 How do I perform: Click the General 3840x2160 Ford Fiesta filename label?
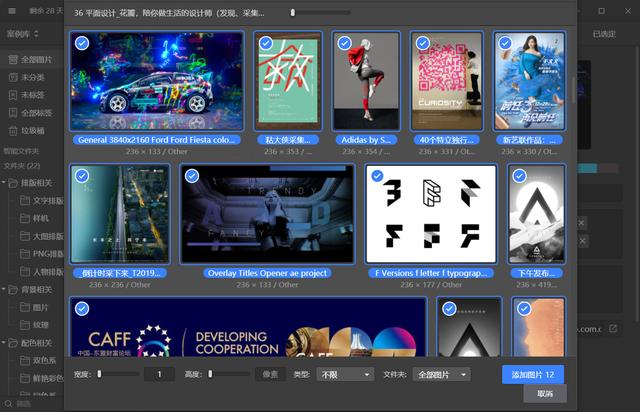pos(157,140)
